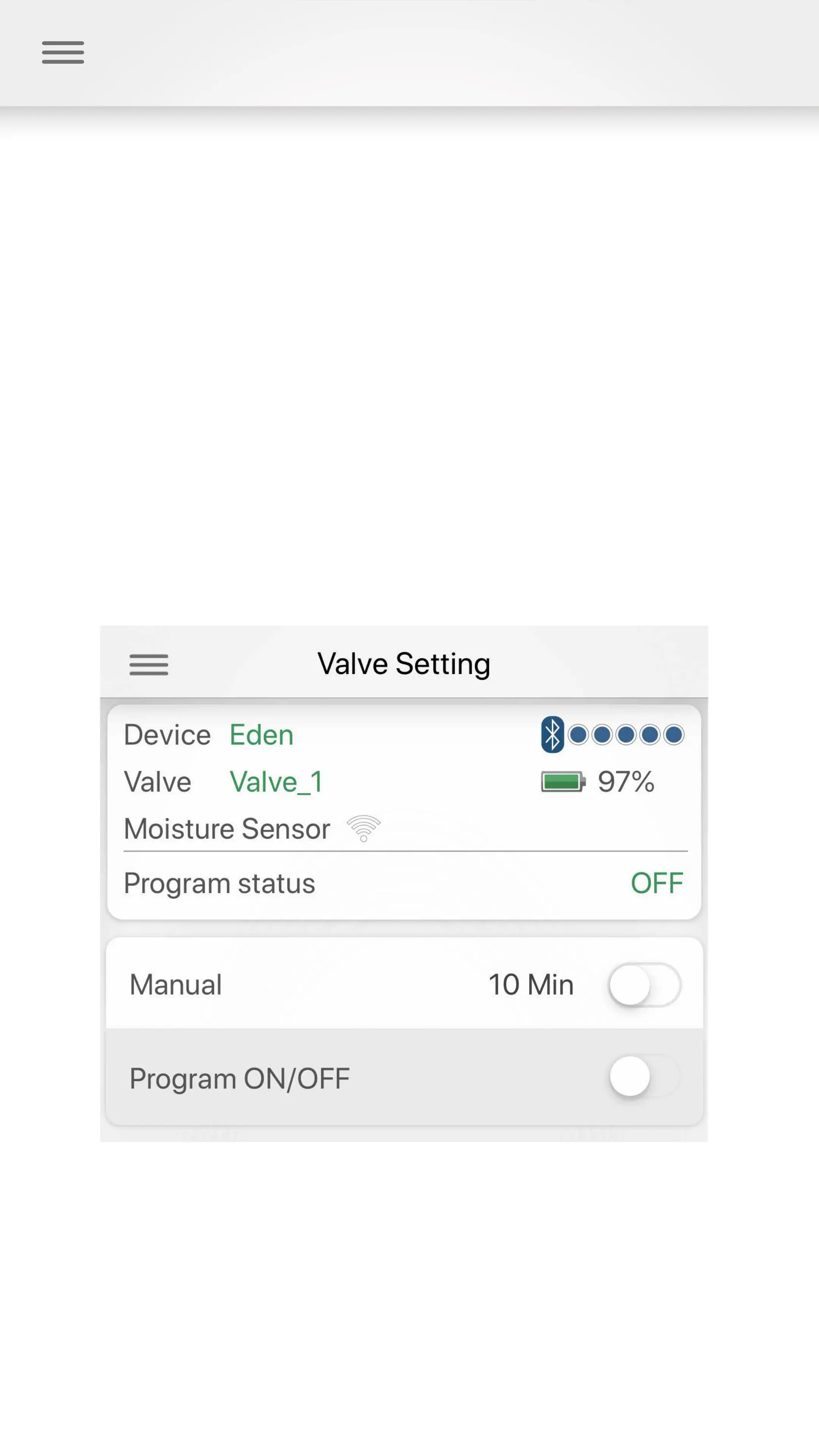
Task: Tap the green OFF program status
Action: click(657, 883)
